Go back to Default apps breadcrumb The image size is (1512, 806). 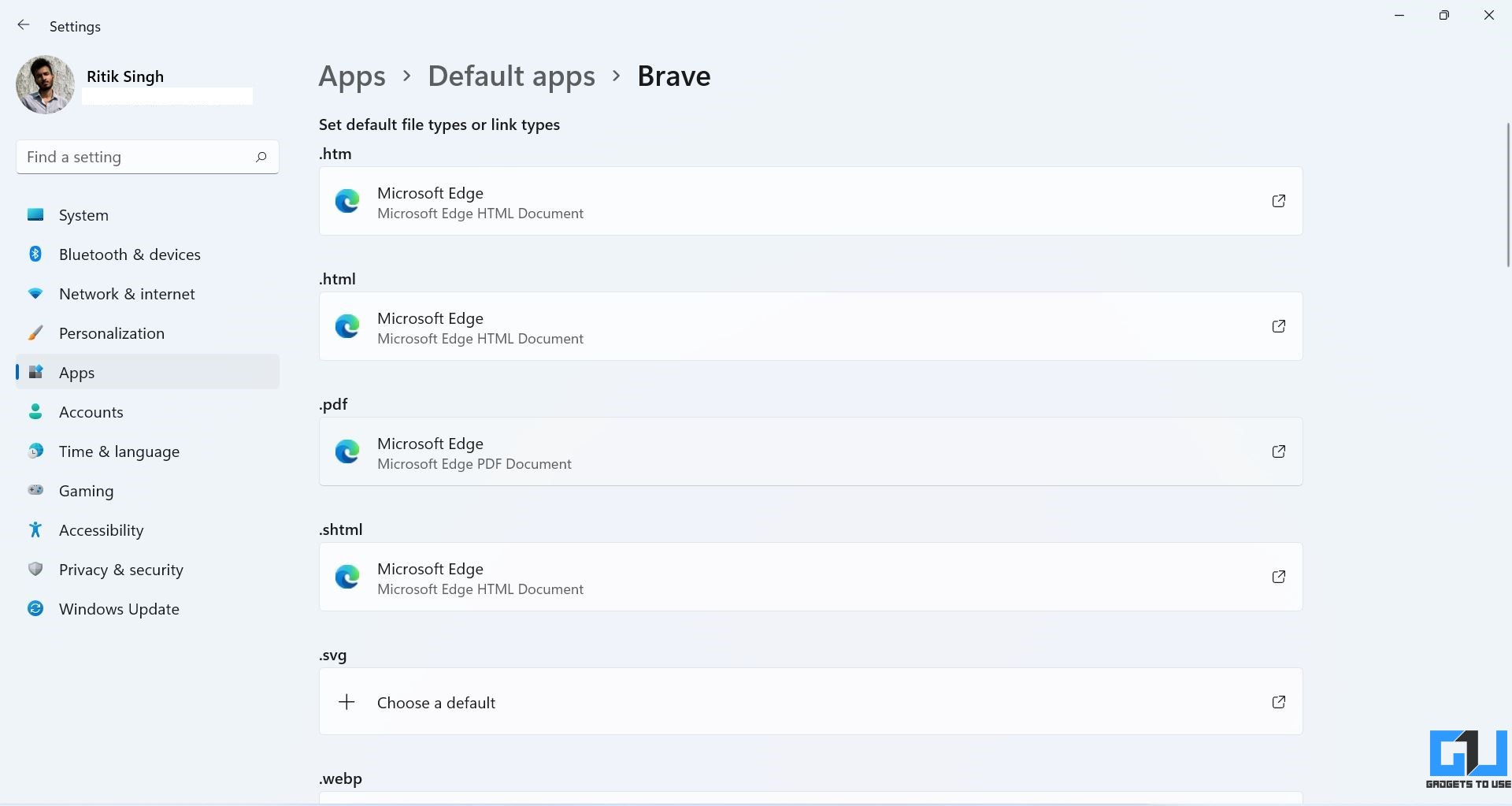pos(511,76)
